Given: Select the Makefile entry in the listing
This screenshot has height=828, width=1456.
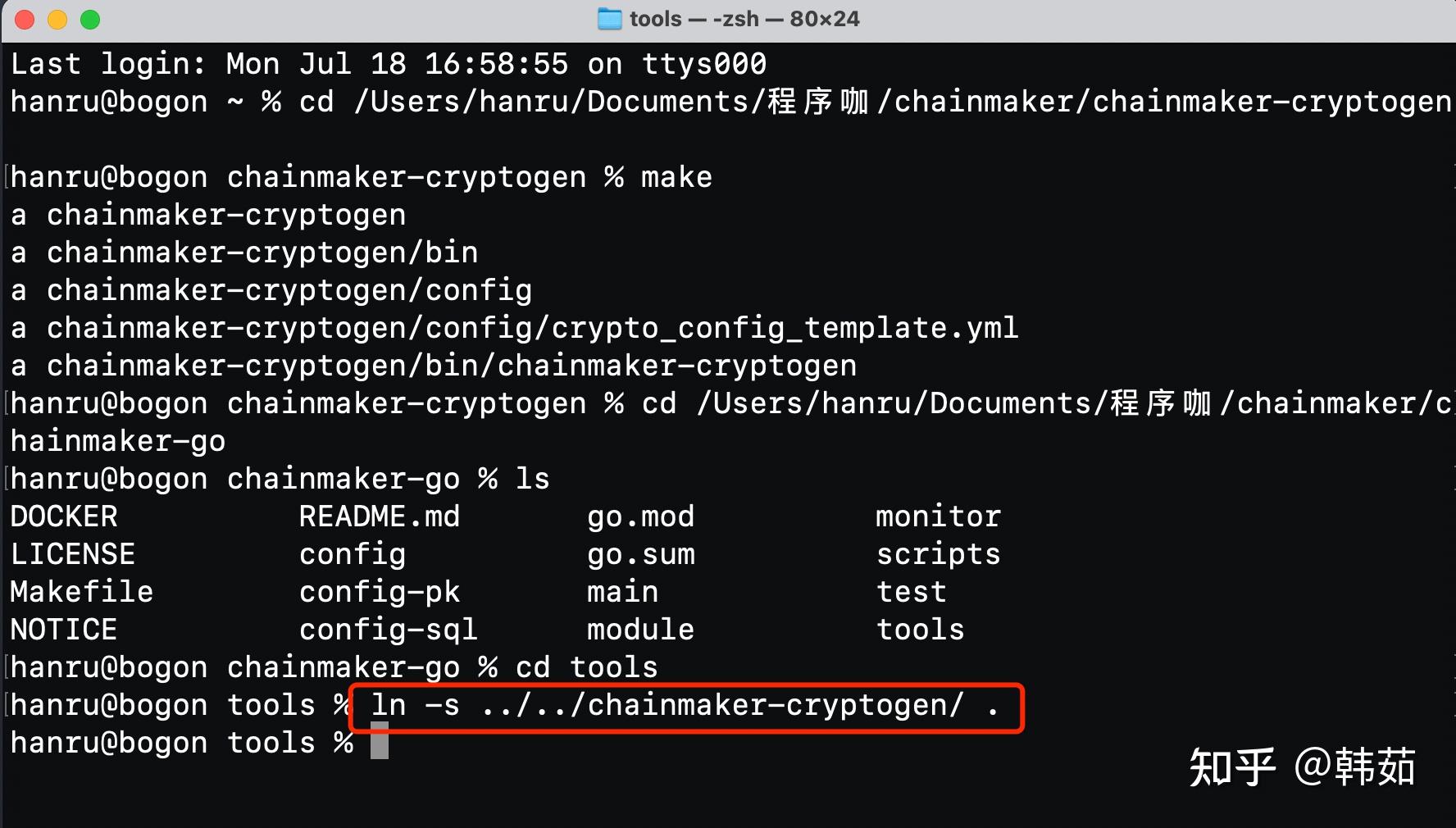Looking at the screenshot, I should pyautogui.click(x=81, y=591).
